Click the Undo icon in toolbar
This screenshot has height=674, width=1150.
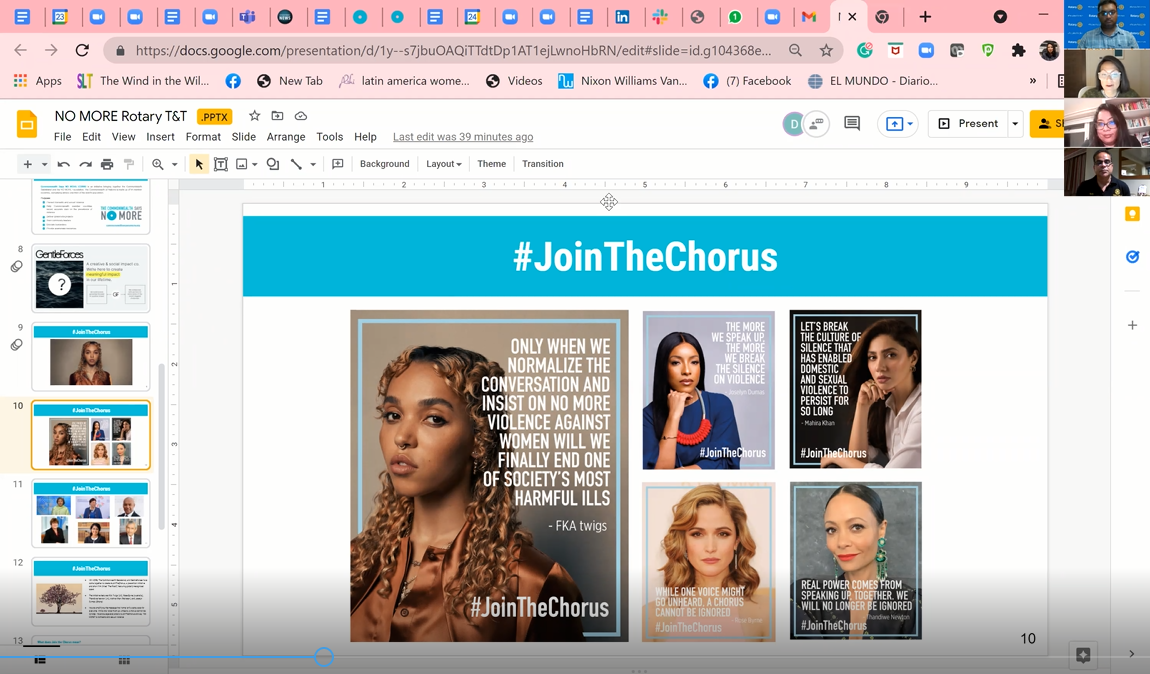64,164
